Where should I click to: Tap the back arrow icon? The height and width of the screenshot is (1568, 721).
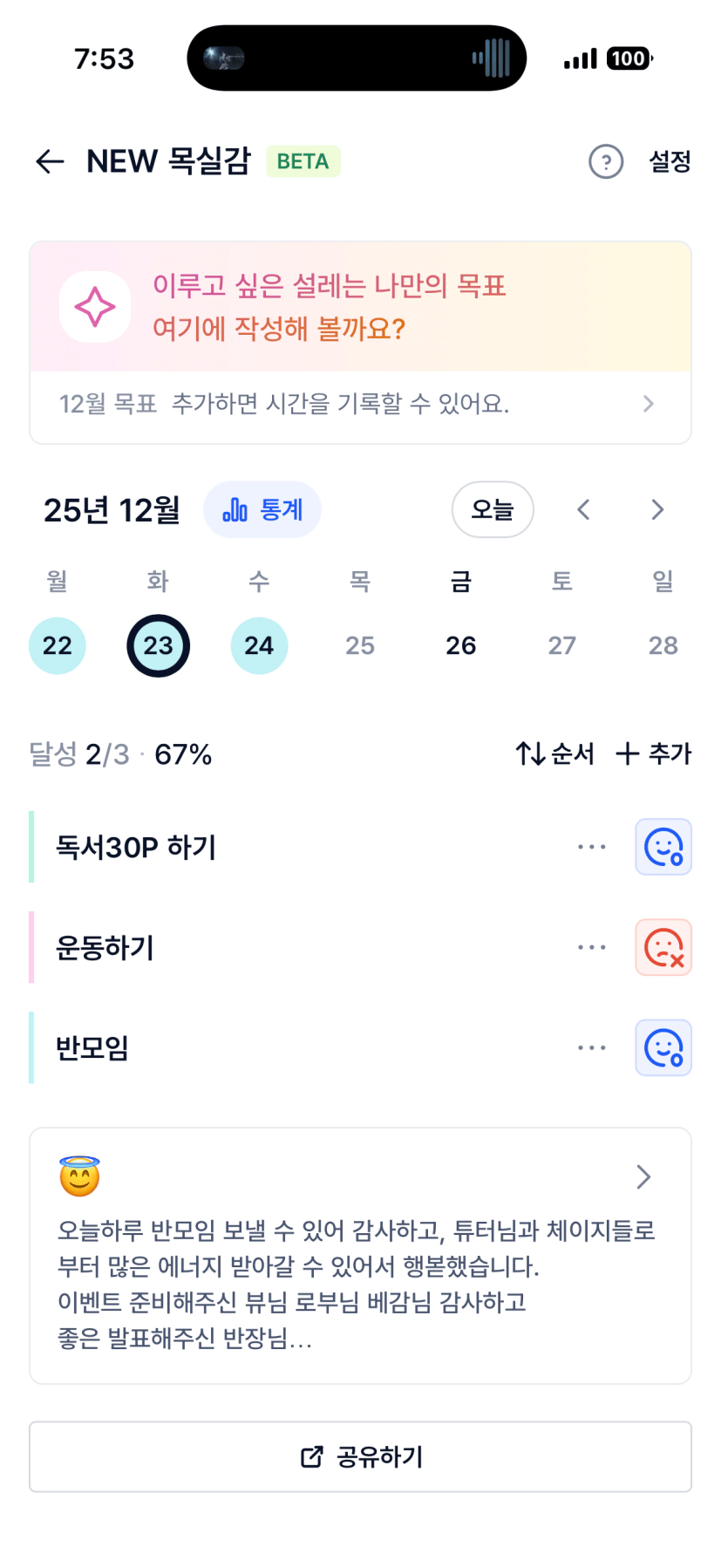(50, 161)
